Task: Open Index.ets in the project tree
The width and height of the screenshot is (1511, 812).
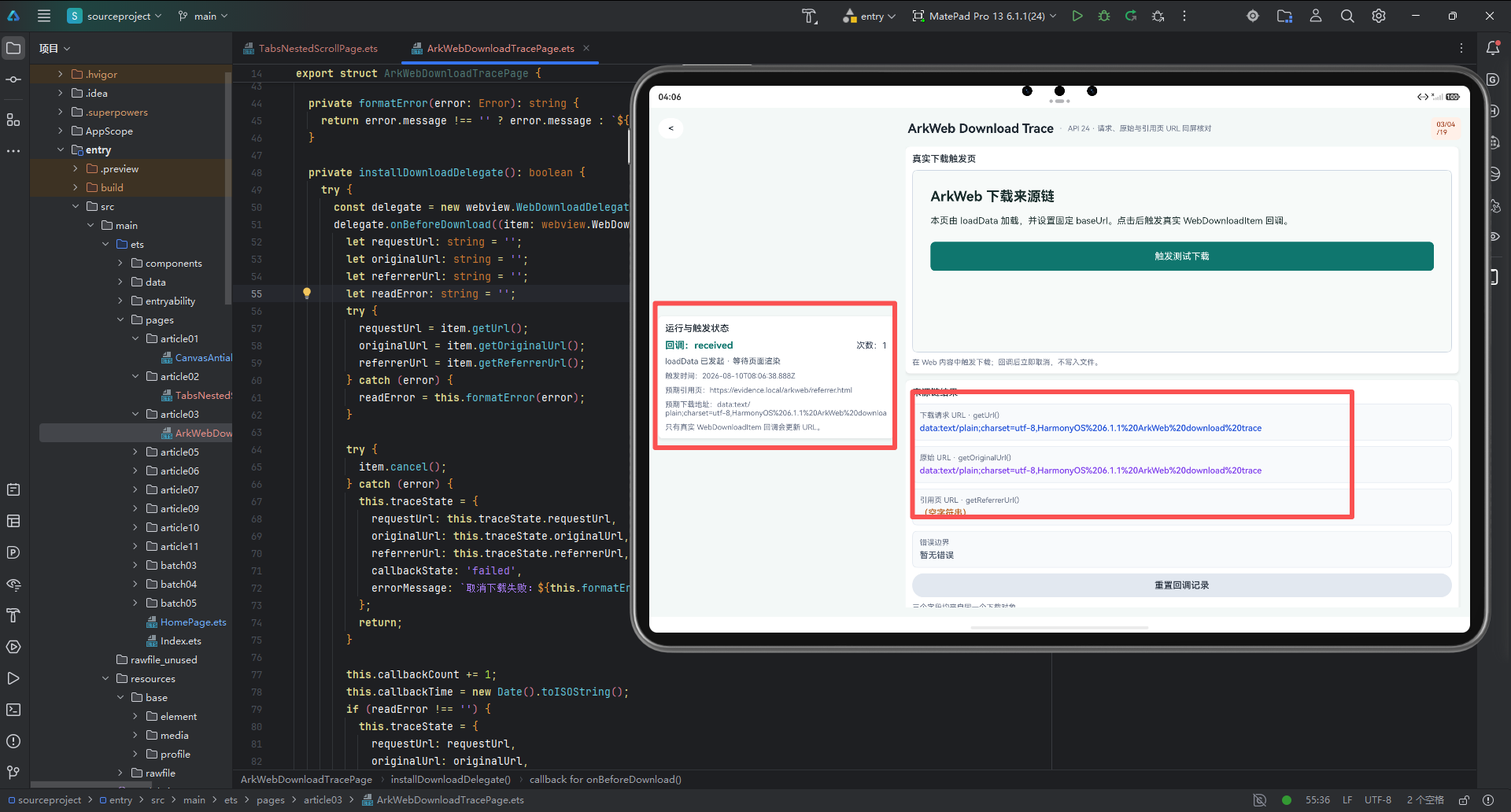Action: (180, 640)
